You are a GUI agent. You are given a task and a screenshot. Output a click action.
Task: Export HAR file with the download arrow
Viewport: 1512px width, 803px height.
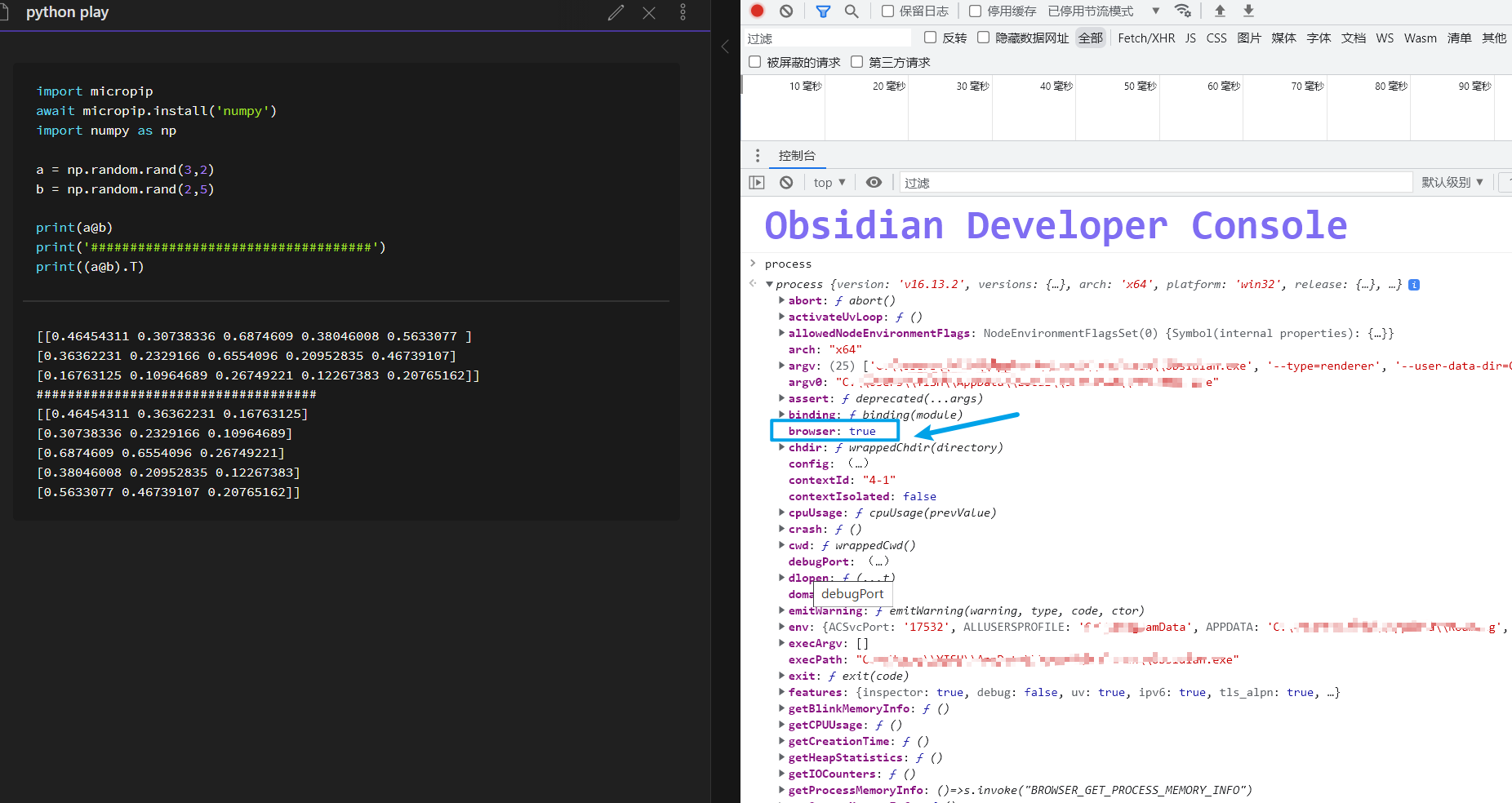[x=1248, y=11]
